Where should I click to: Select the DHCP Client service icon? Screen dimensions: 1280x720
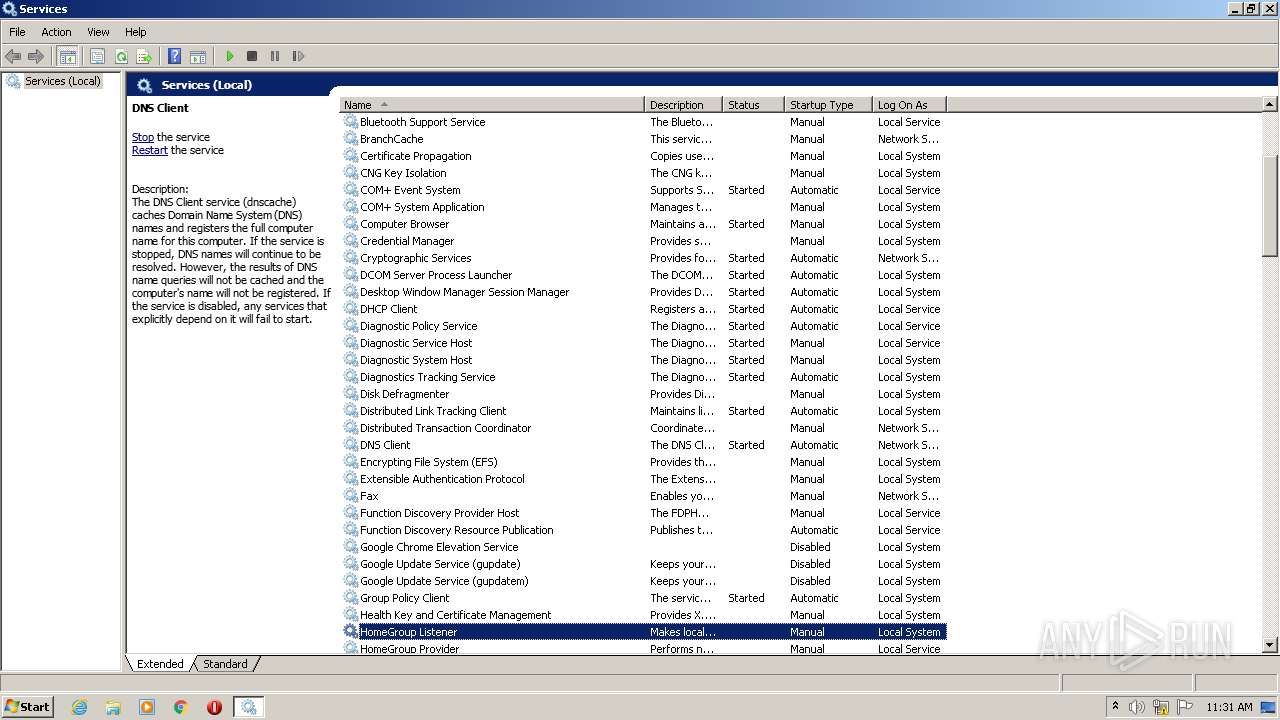(351, 309)
